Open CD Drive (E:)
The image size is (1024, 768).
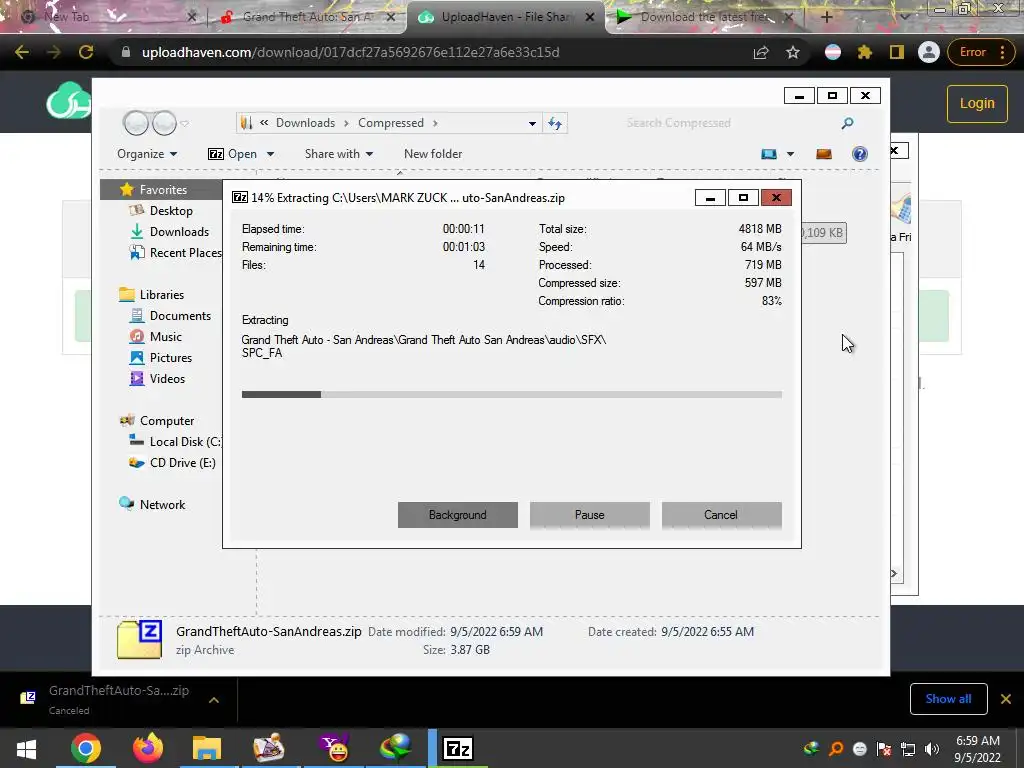click(x=182, y=463)
